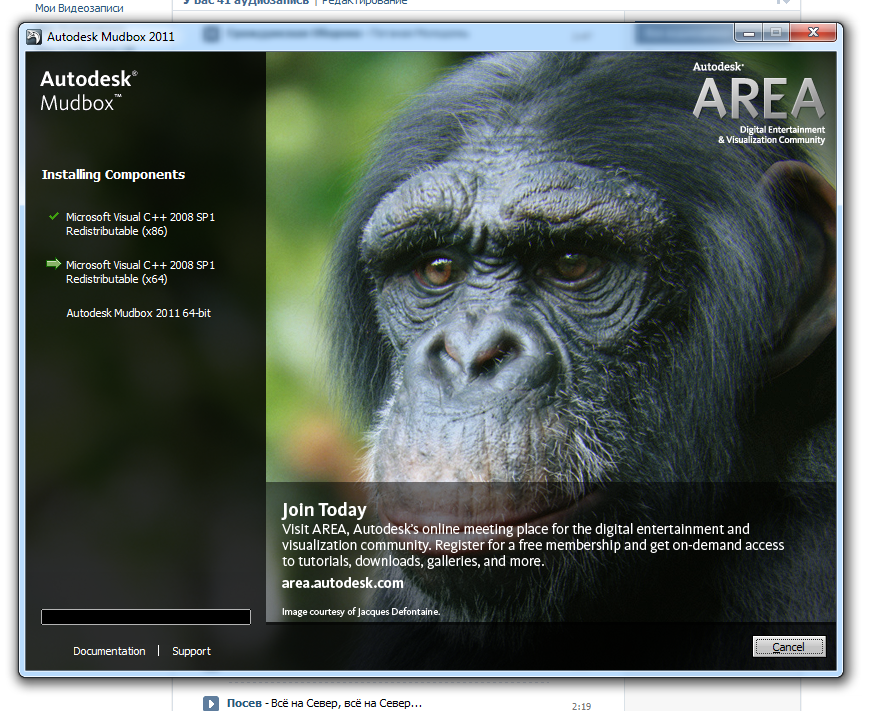Click the Mudbox icon in the title bar
The image size is (896, 711).
33,37
